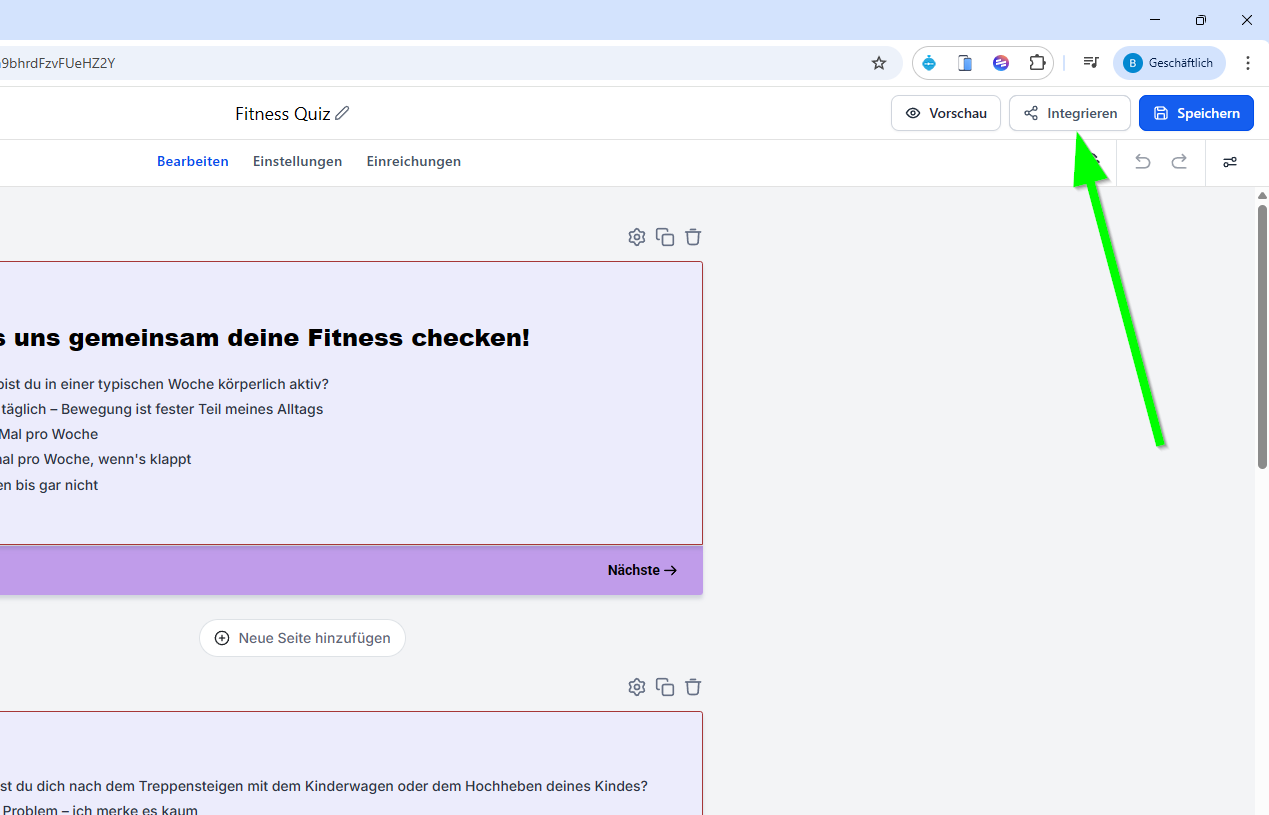This screenshot has width=1269, height=815.
Task: Open Vorschau preview
Action: click(946, 113)
